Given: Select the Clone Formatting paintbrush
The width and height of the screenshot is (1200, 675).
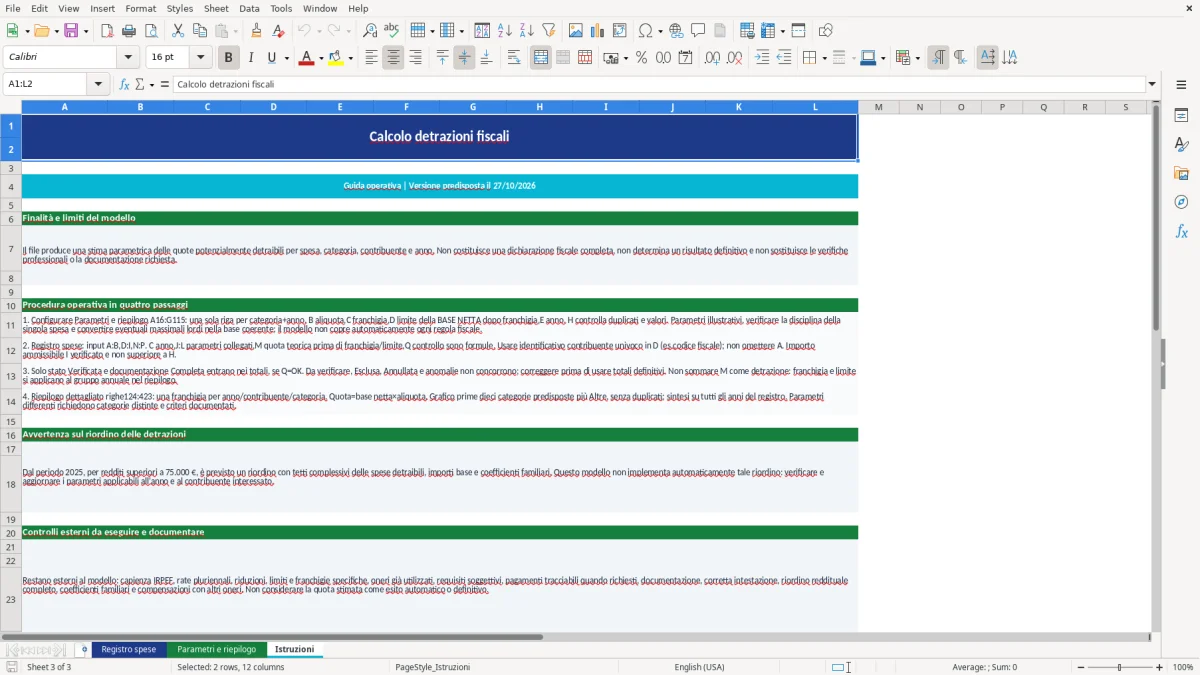Looking at the screenshot, I should click(256, 31).
